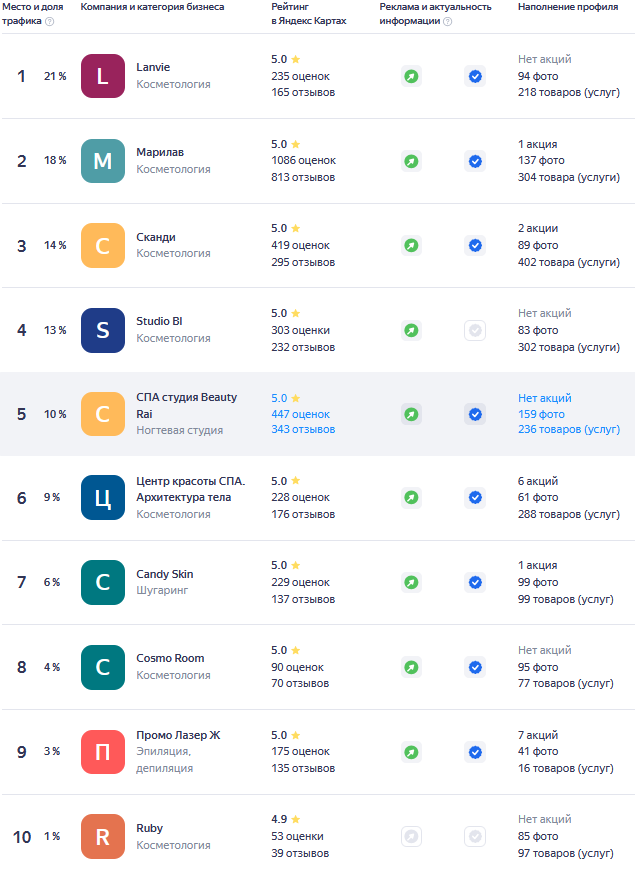Screen dimensions: 635x875
Task: Click the green advertising icon for Cosmo Room
Action: tap(411, 667)
